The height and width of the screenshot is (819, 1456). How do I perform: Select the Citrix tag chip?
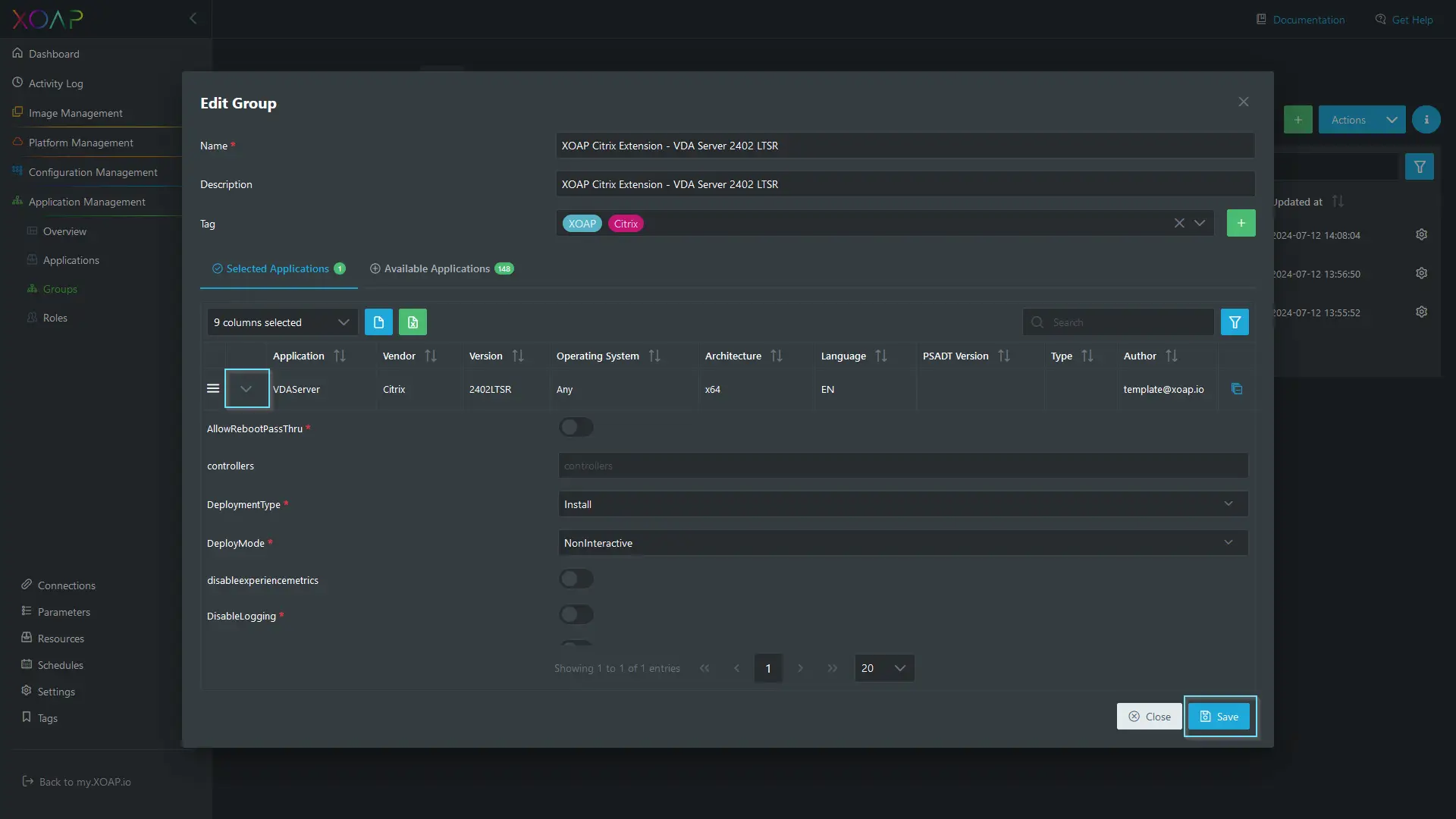click(626, 224)
